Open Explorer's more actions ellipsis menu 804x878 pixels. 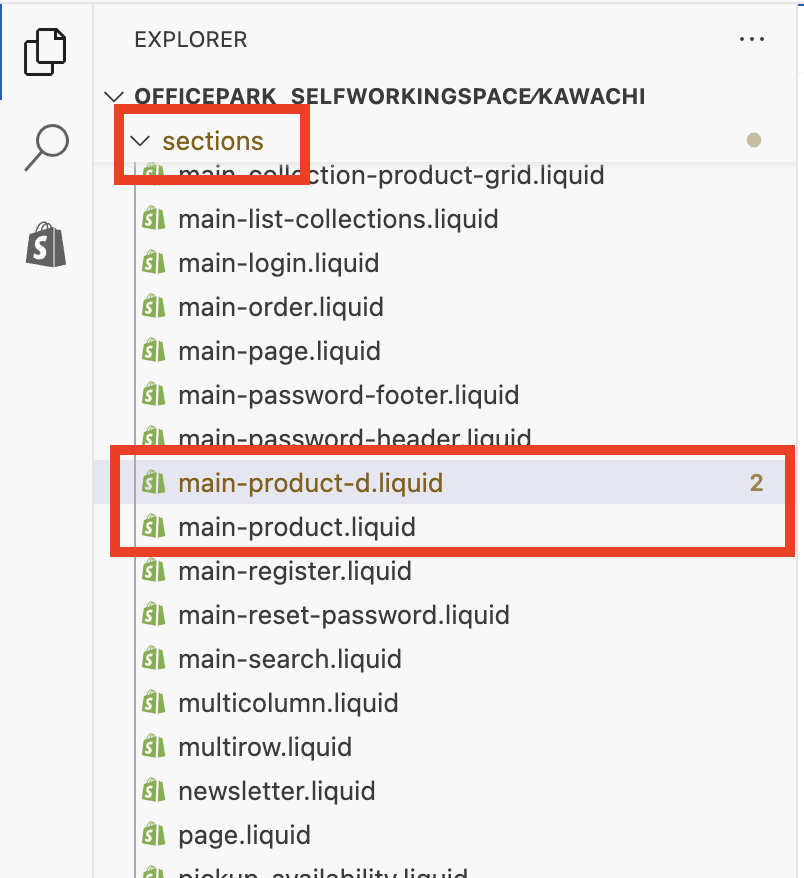click(751, 40)
